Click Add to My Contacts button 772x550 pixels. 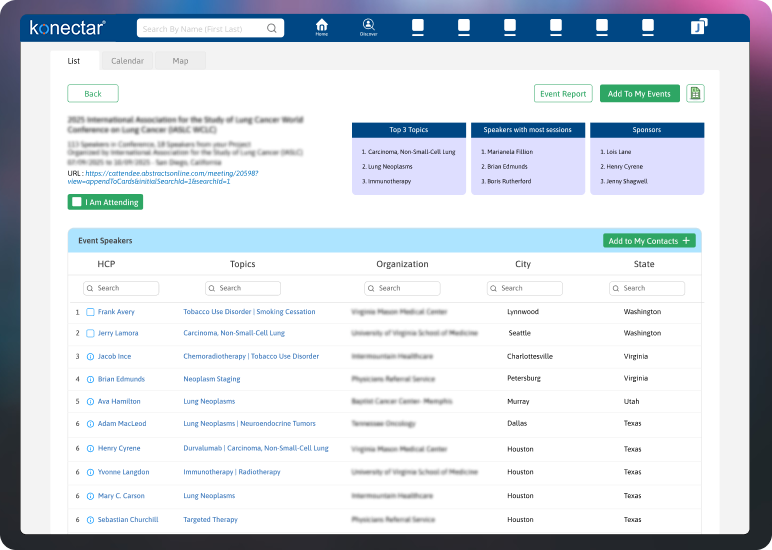(649, 241)
